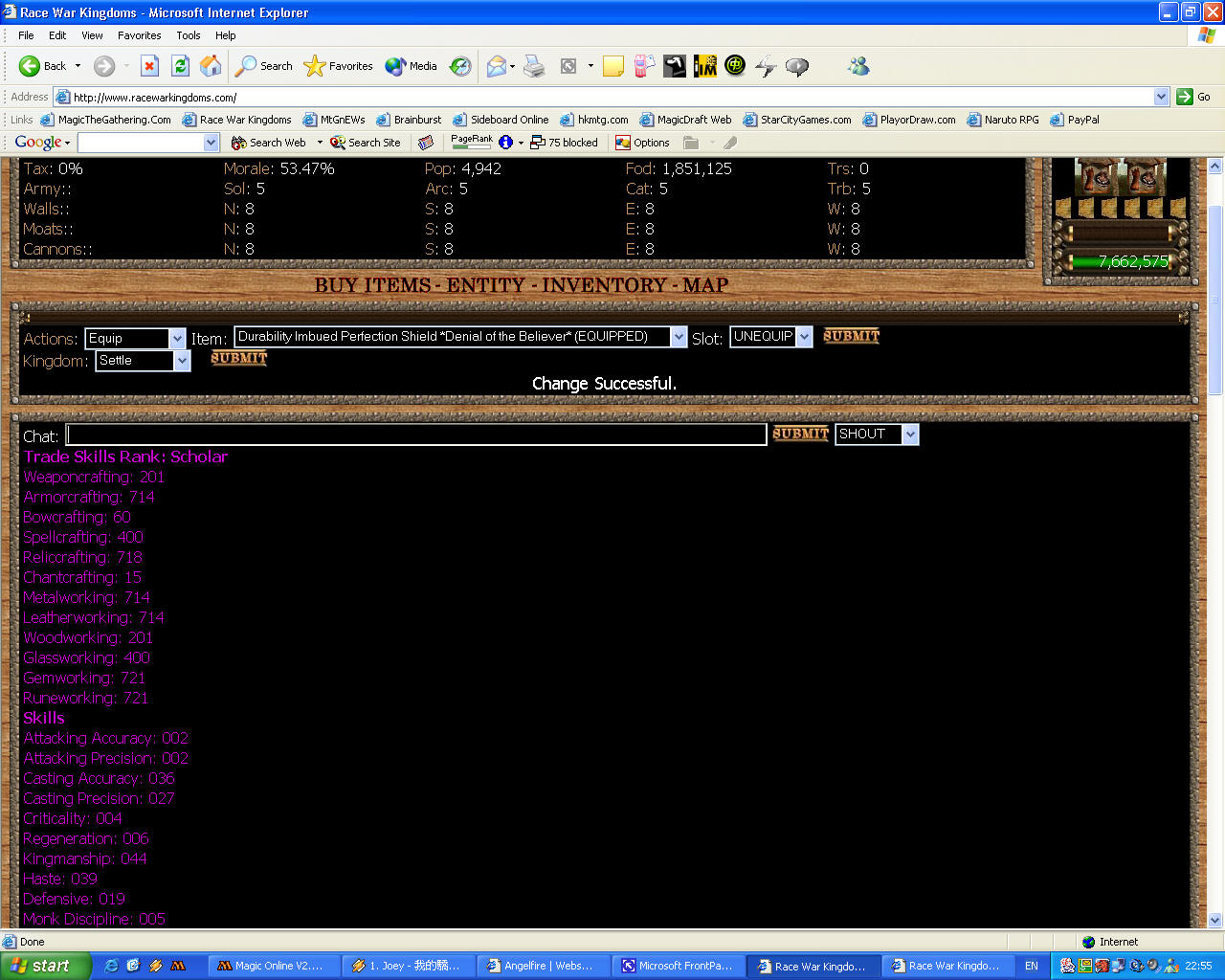
Task: Click the Mail envelope icon
Action: click(496, 66)
